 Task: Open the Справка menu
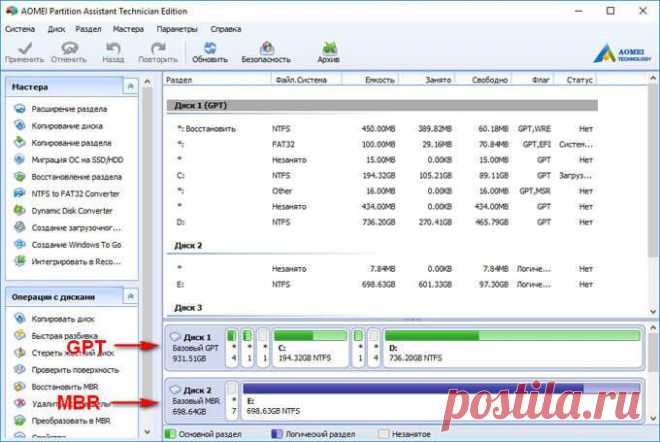tap(226, 29)
